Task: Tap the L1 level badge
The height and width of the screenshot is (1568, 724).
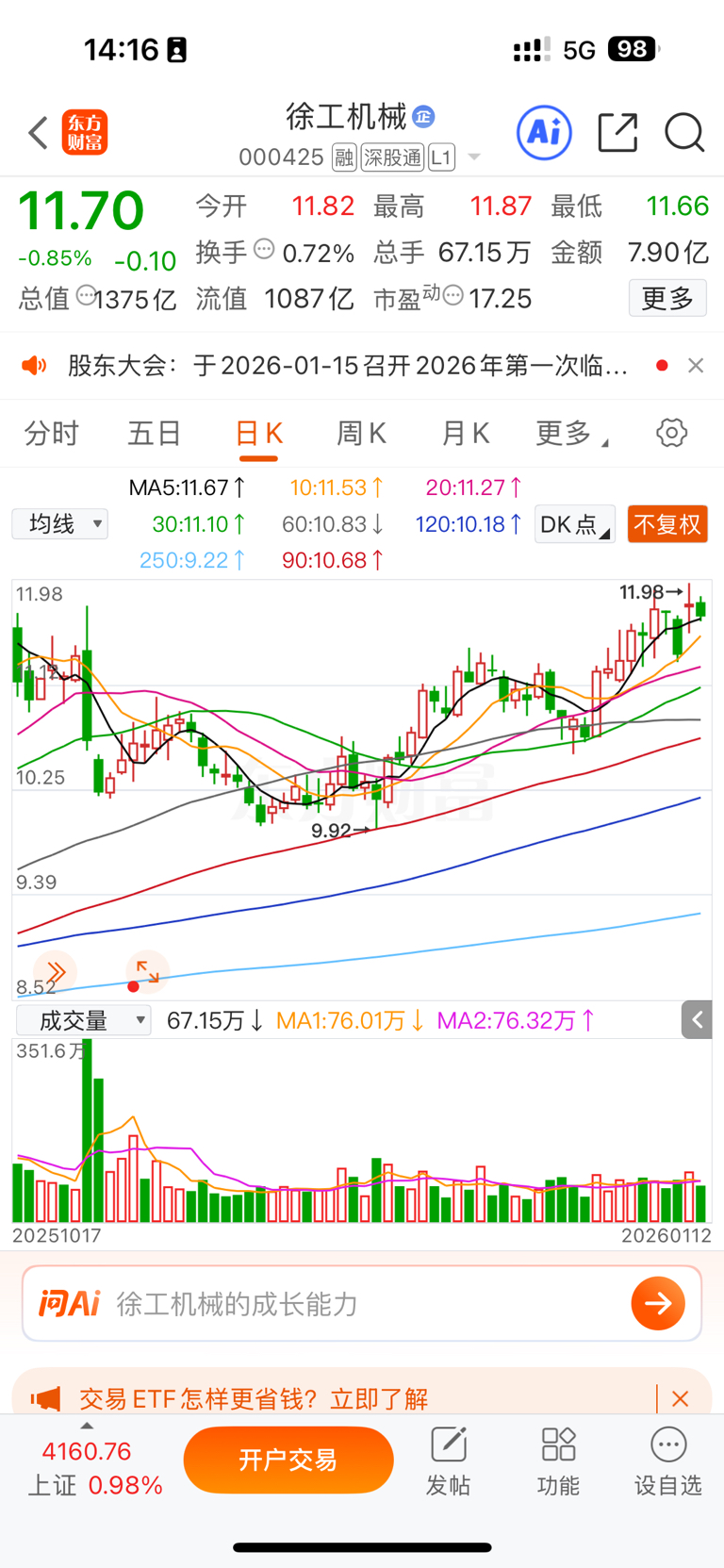Action: click(441, 157)
